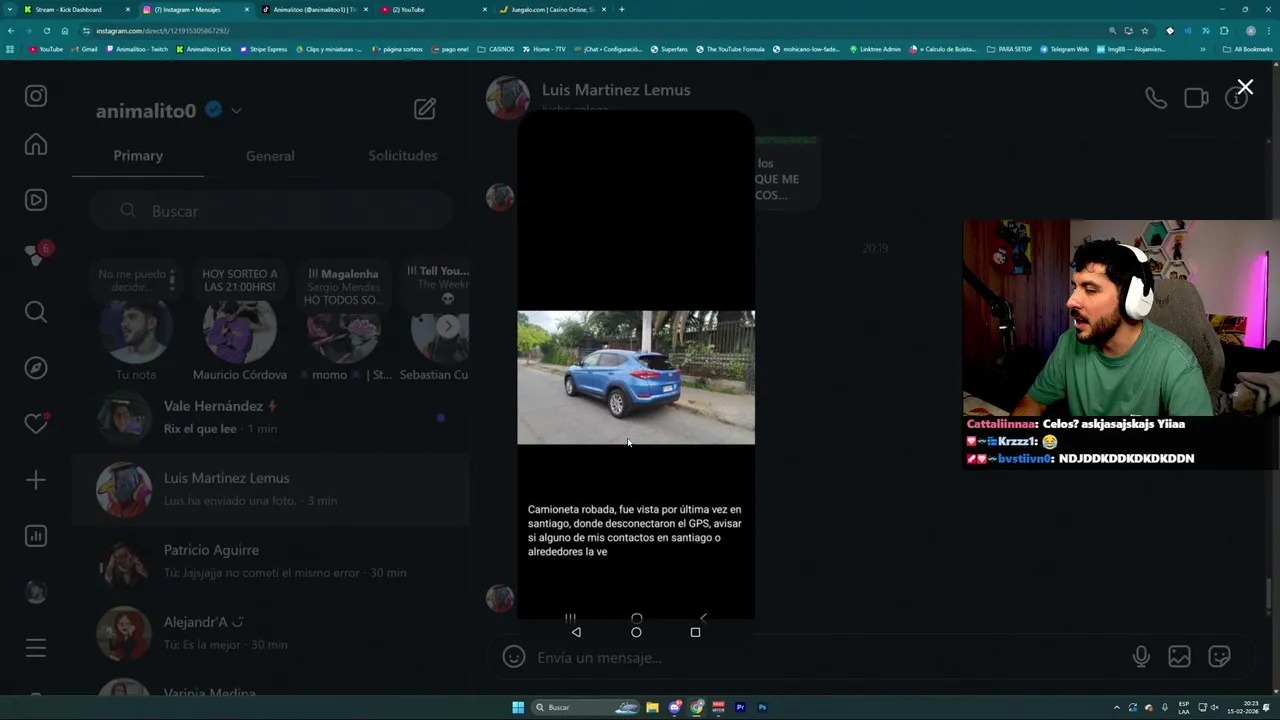Open the Explore compass icon
The image size is (1280, 720).
36,368
